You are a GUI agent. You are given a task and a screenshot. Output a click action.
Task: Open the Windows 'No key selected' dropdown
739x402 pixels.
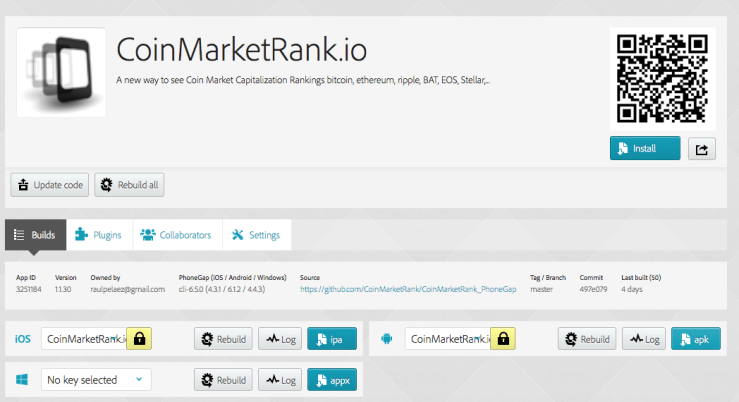click(95, 380)
